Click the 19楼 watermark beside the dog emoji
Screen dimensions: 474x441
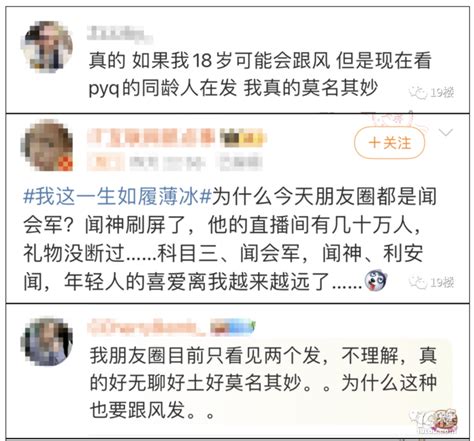[x=432, y=282]
